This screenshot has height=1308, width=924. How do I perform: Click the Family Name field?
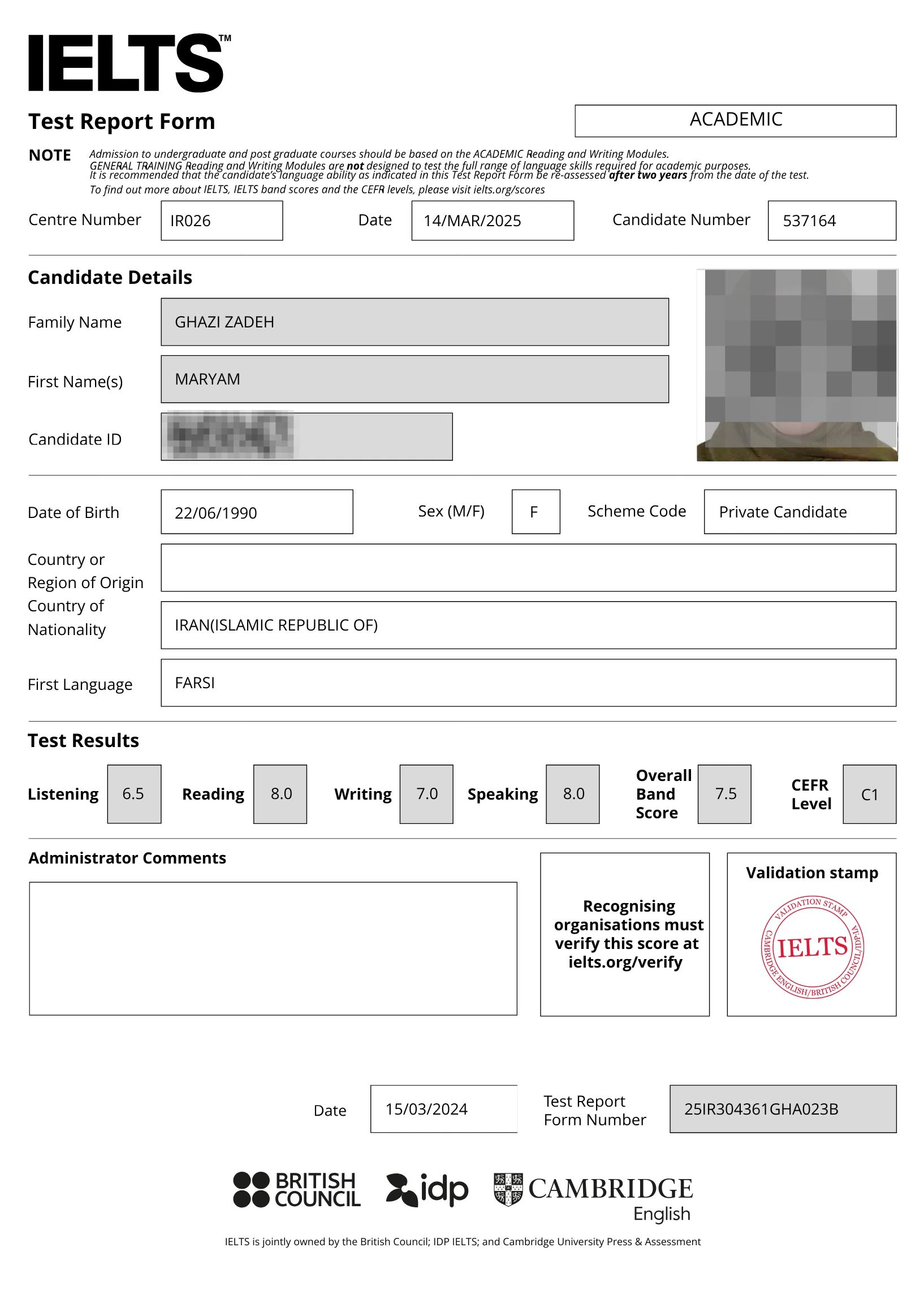pyautogui.click(x=414, y=322)
